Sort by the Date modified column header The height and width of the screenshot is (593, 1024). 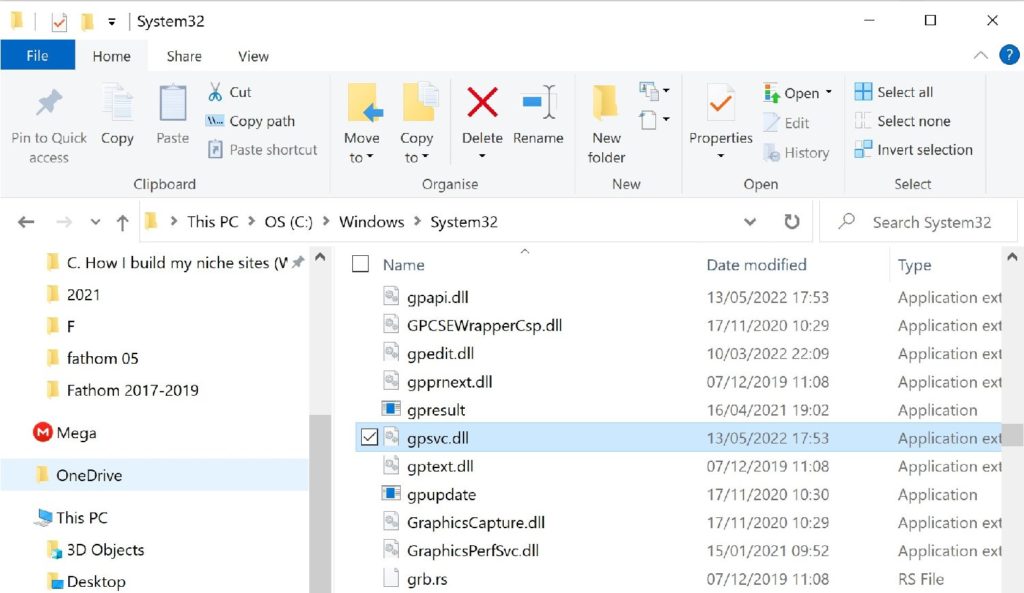tap(756, 264)
